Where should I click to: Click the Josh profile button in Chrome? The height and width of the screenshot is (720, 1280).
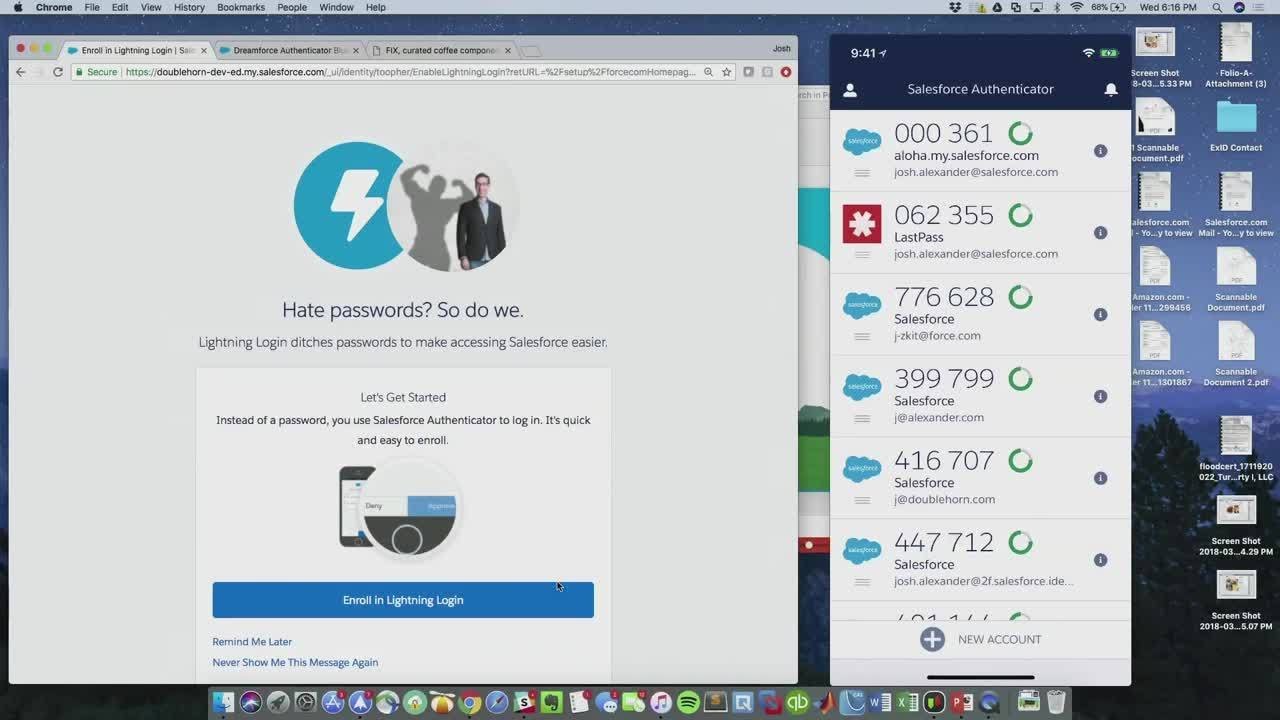(781, 48)
